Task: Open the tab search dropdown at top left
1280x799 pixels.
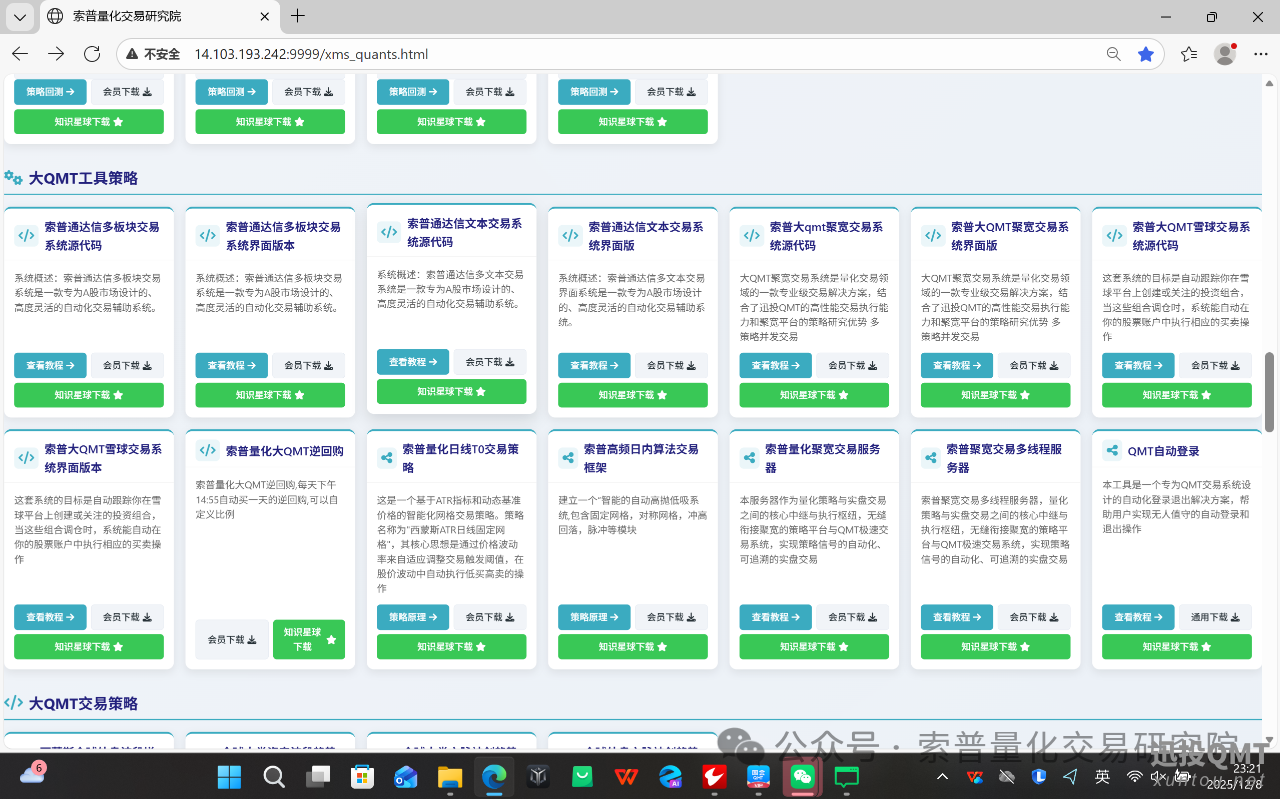Action: 19,17
